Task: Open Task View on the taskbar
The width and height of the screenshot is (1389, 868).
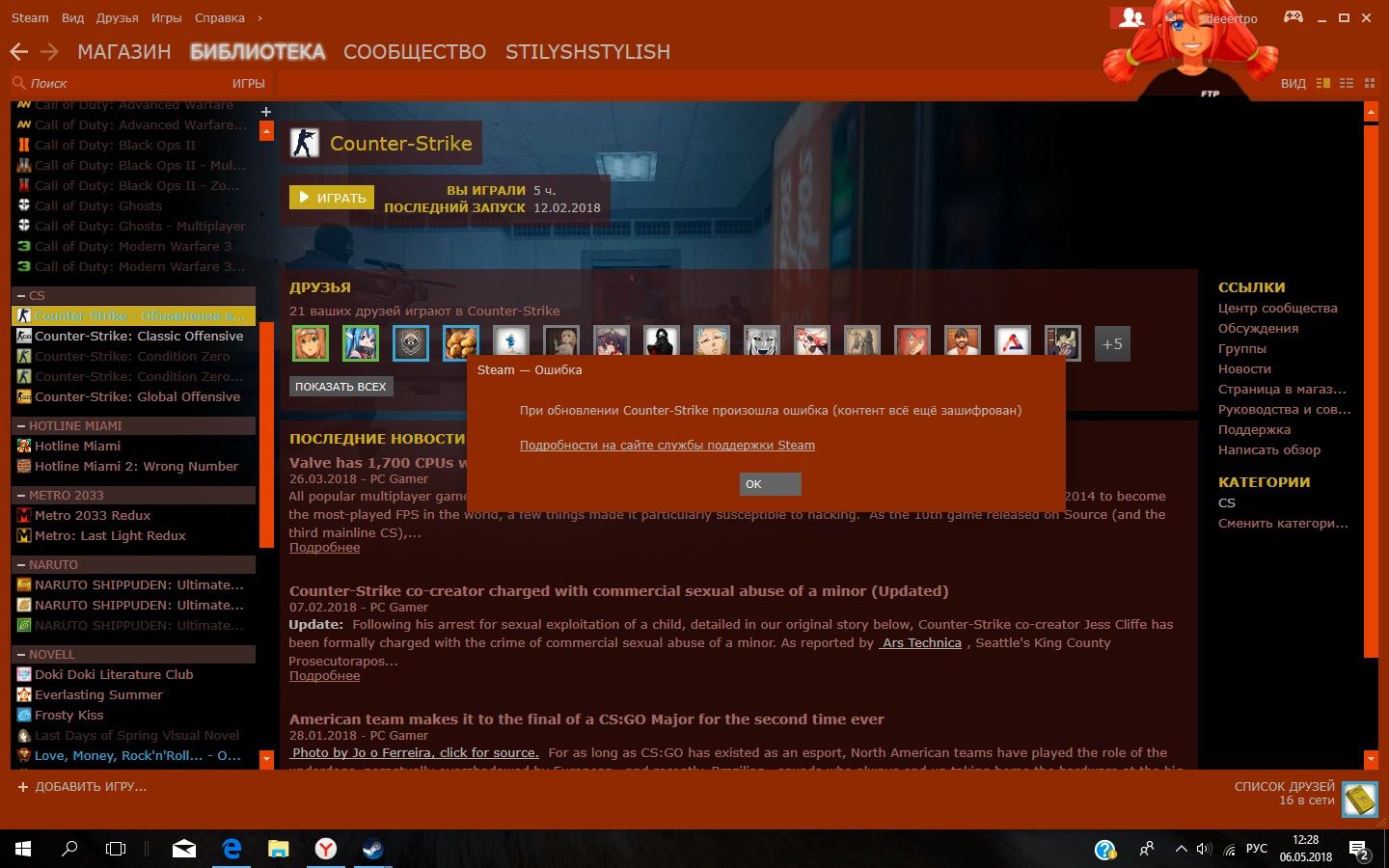Action: coord(116,849)
